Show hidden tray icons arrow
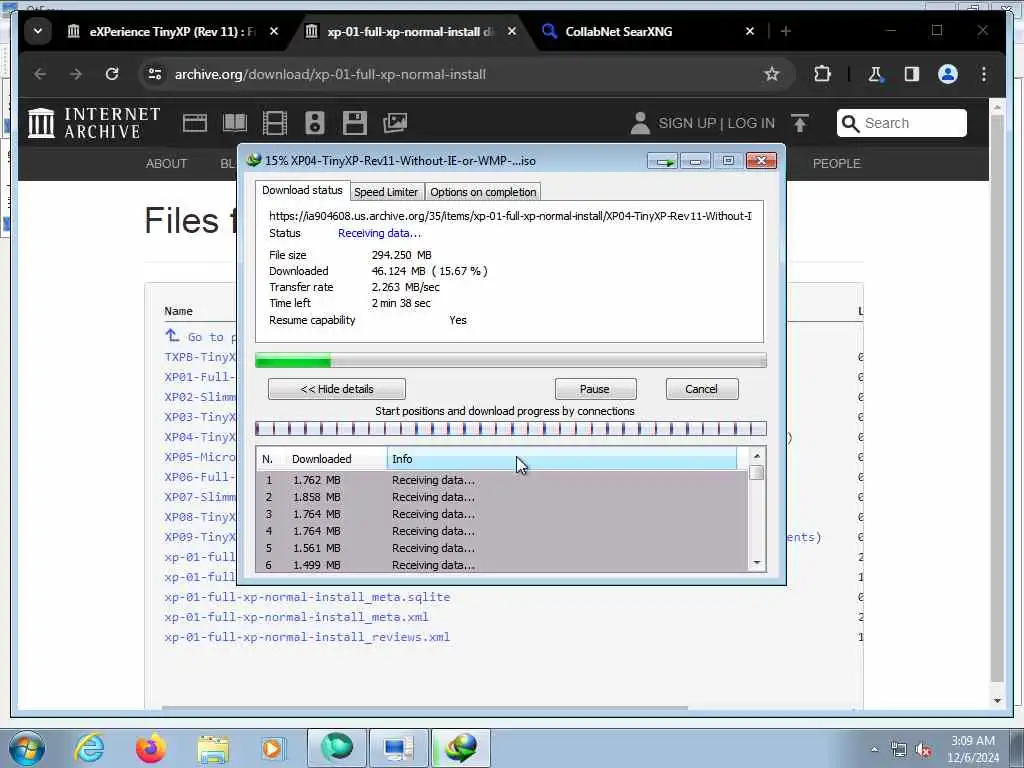This screenshot has height=768, width=1024. tap(874, 750)
